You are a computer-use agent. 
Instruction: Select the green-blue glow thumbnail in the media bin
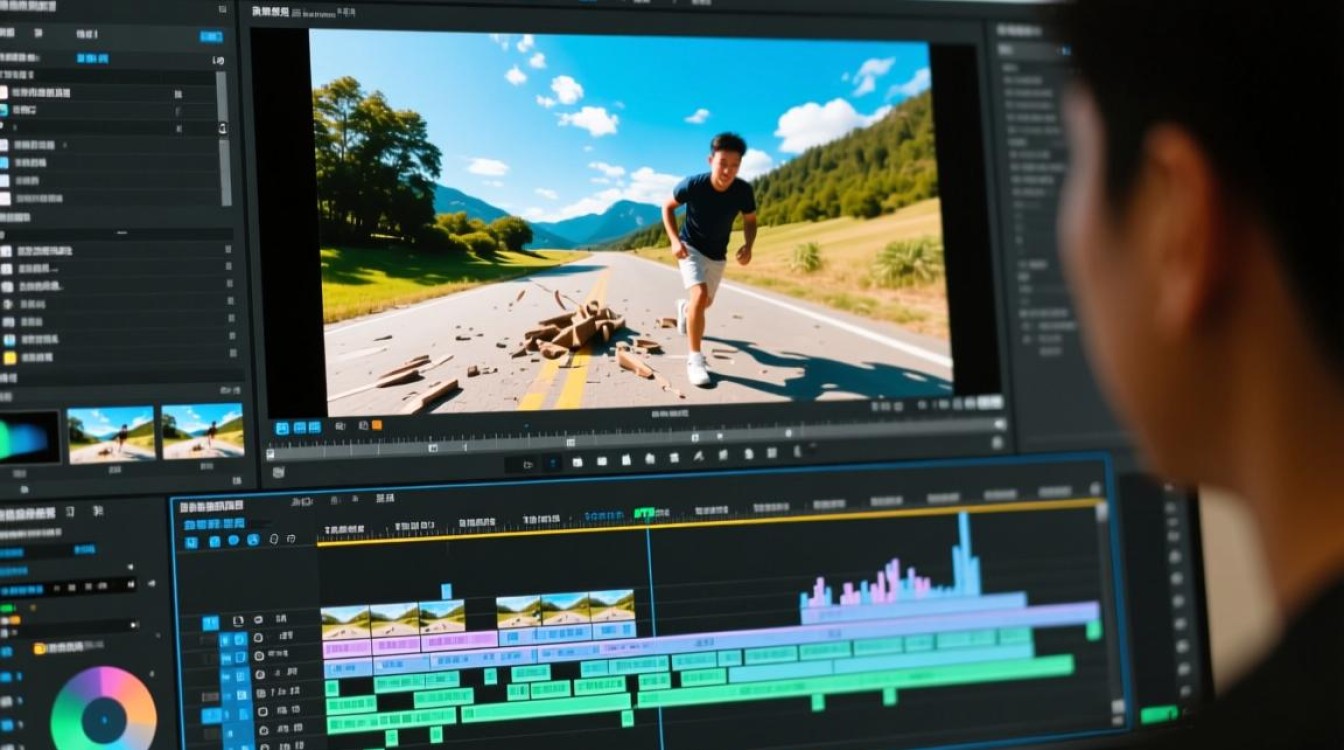(28, 437)
